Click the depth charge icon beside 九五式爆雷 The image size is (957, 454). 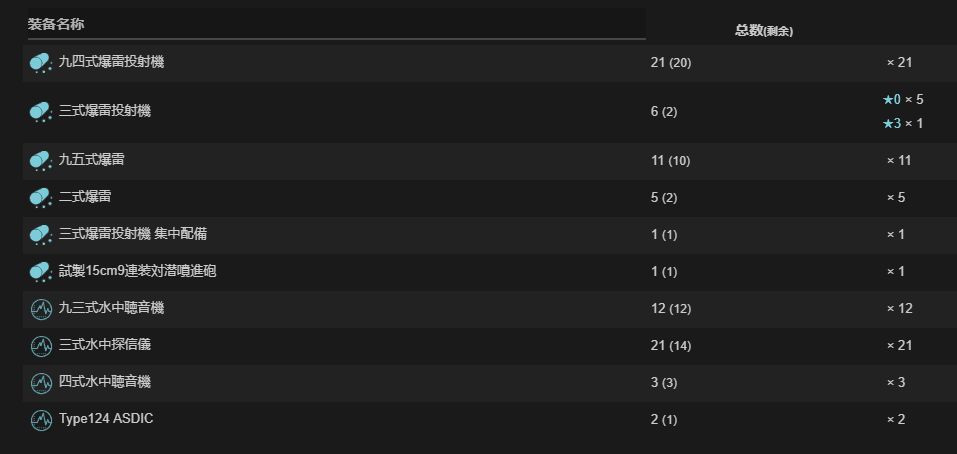[x=41, y=160]
